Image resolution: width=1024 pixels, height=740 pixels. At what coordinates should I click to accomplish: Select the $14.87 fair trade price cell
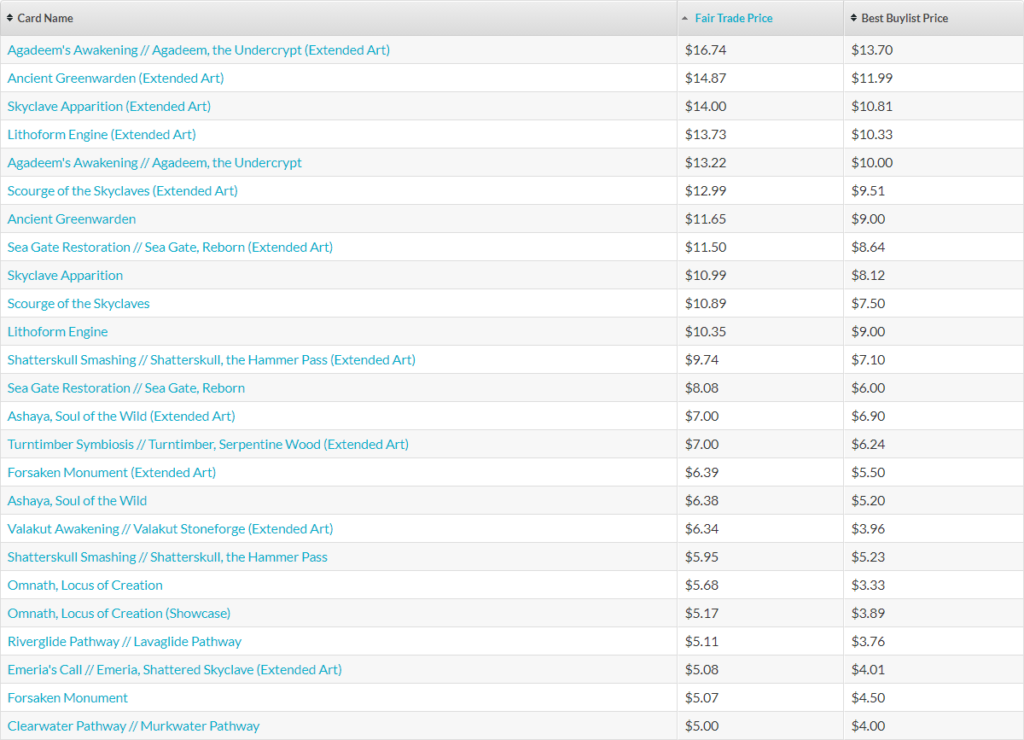[760, 78]
